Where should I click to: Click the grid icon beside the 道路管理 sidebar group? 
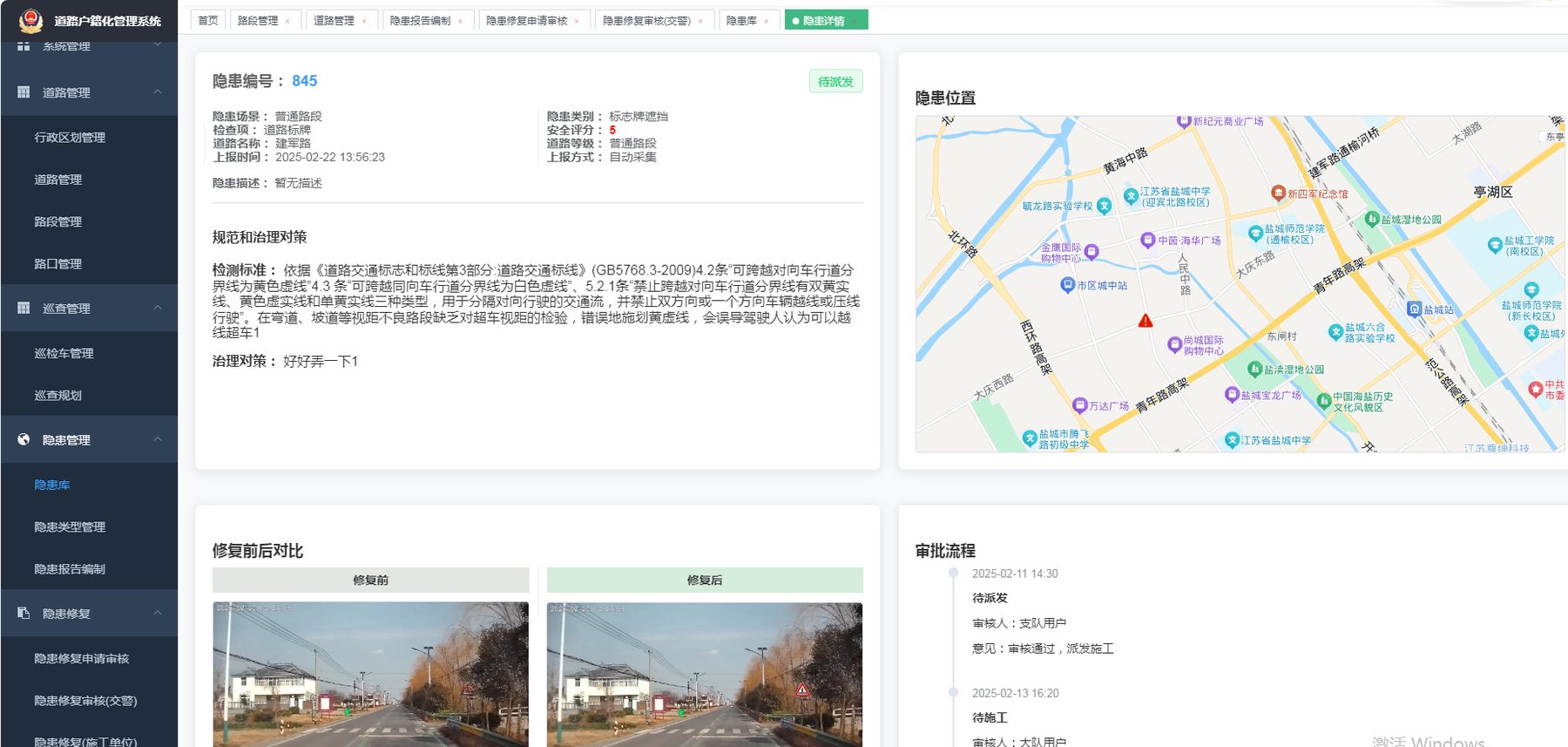pyautogui.click(x=24, y=92)
